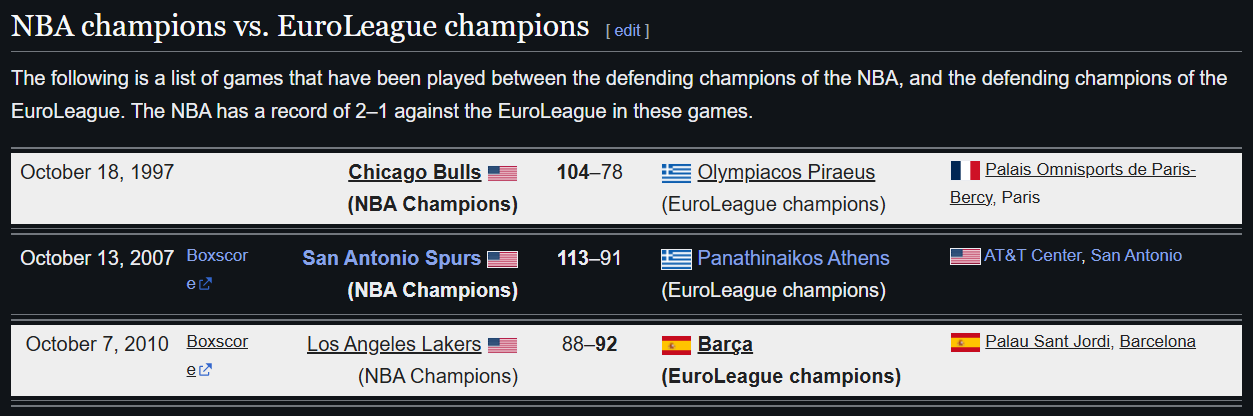
Task: Visit the Palau Sant Jordi venue link
Action: (x=1048, y=341)
